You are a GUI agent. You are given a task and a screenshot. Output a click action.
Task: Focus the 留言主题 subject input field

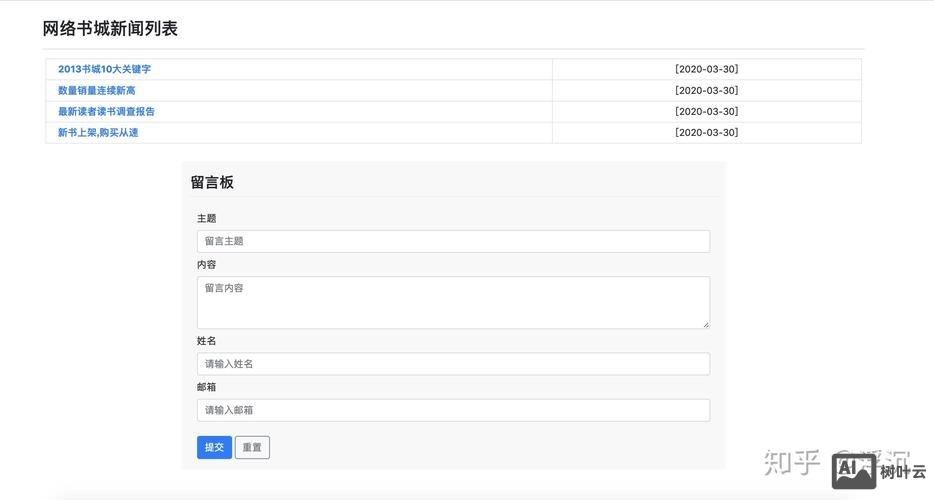453,241
